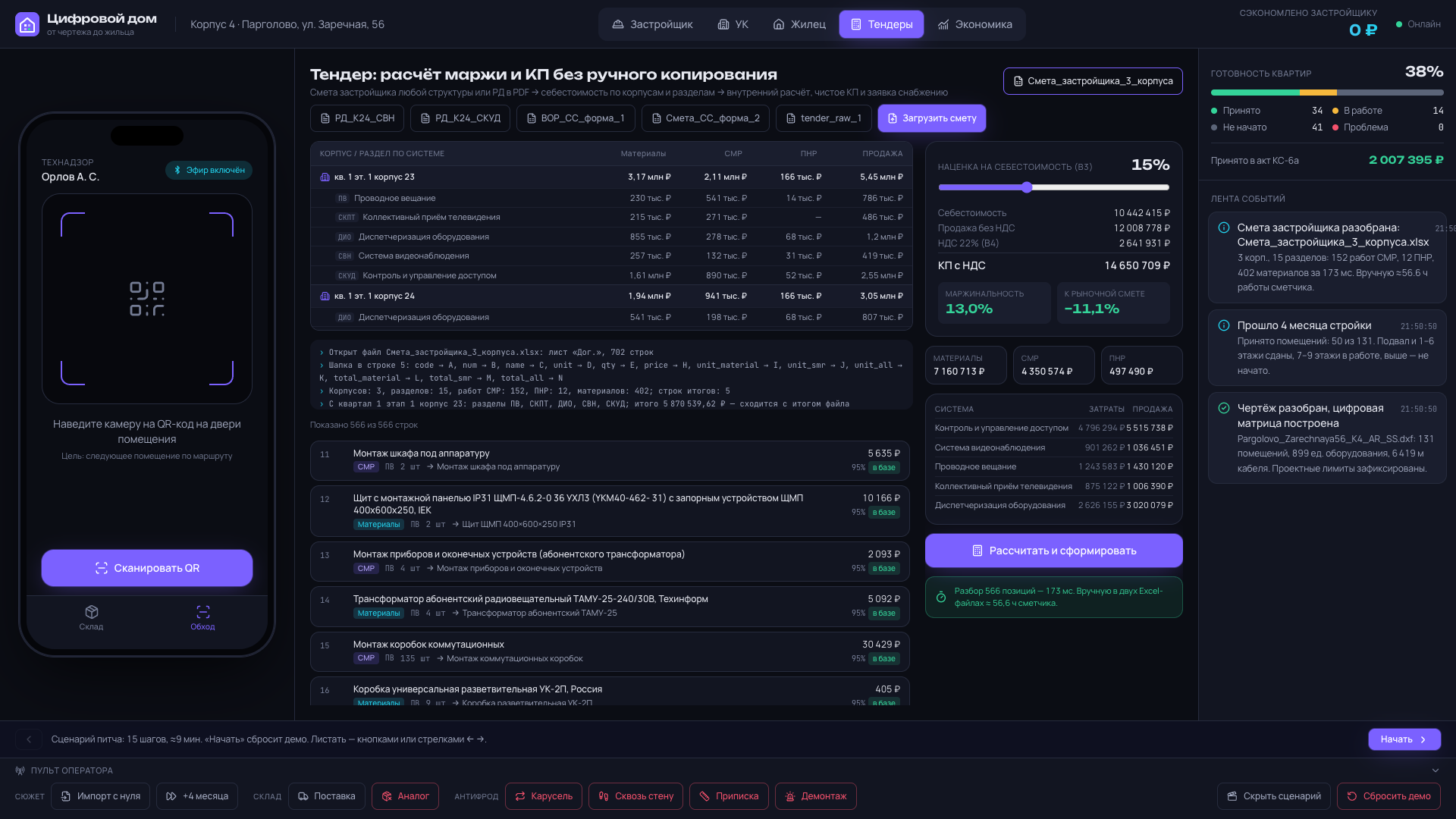Click the Эфир включён bluetooth badge
This screenshot has width=1456, height=819.
click(209, 170)
